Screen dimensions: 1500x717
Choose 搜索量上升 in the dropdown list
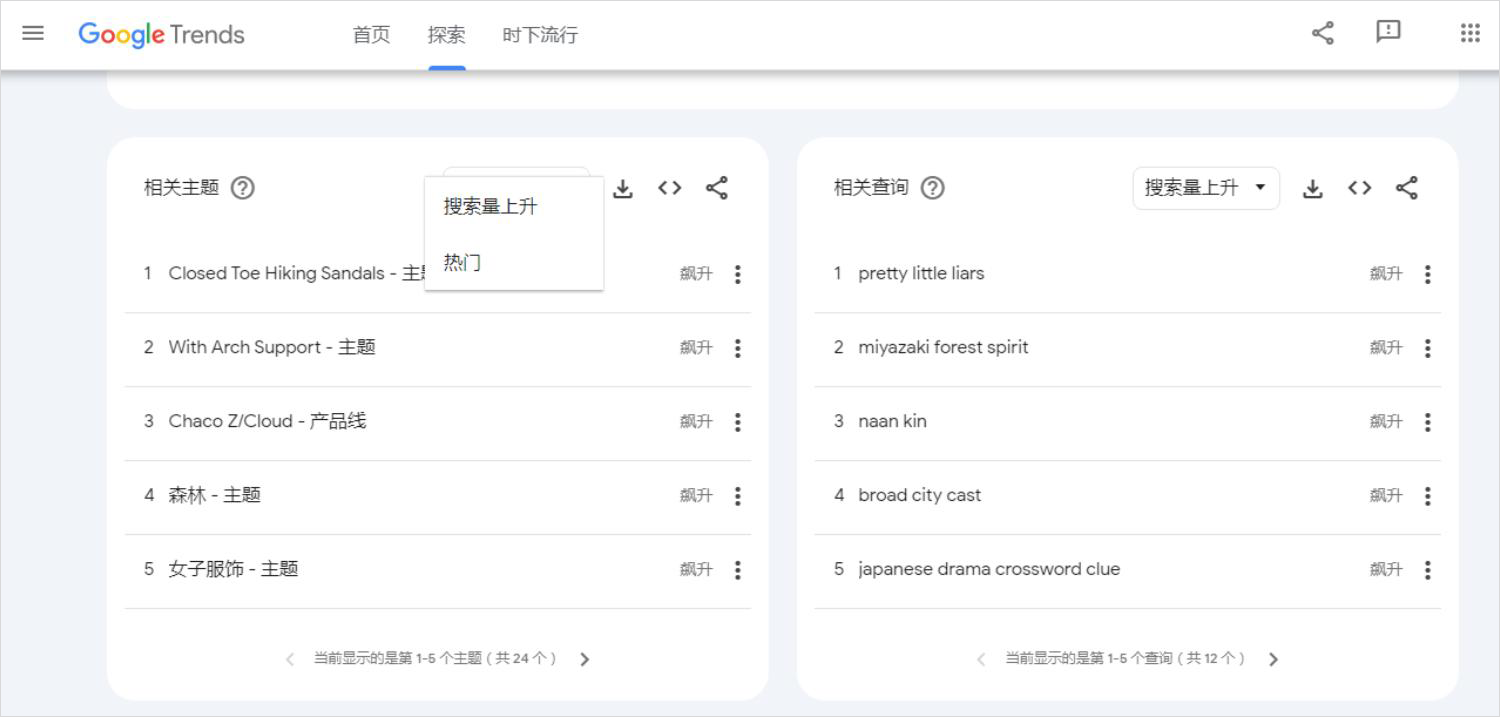click(x=490, y=206)
